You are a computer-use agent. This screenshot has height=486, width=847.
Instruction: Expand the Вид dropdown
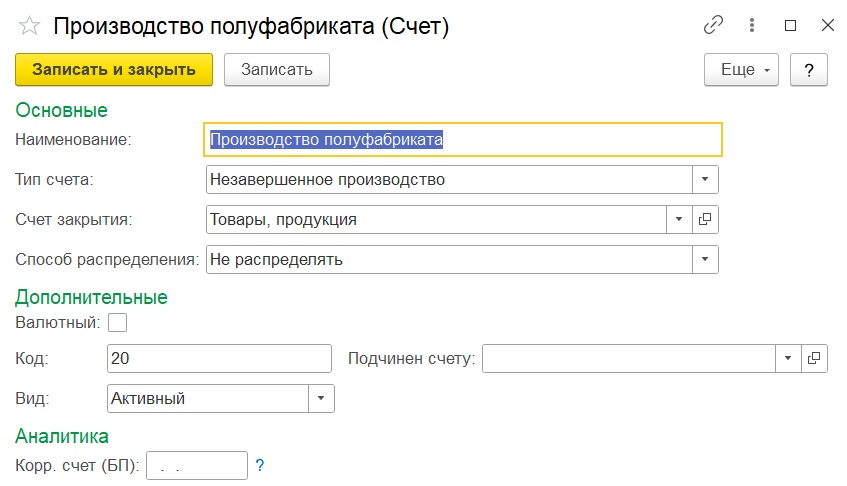click(x=321, y=398)
